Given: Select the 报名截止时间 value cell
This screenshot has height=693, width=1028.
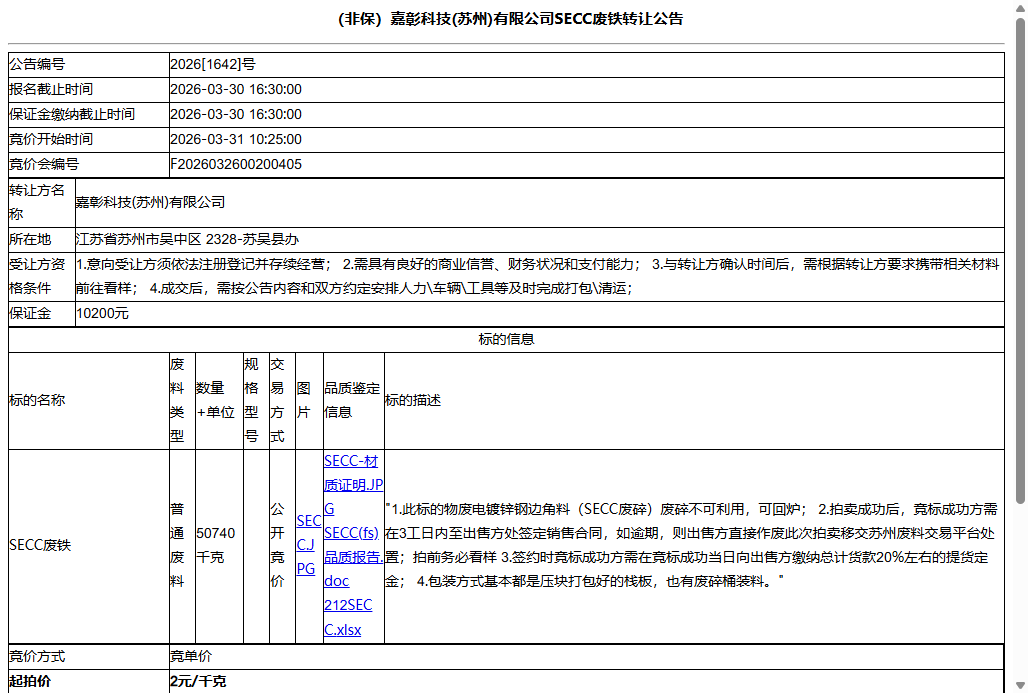Looking at the screenshot, I should pos(240,88).
